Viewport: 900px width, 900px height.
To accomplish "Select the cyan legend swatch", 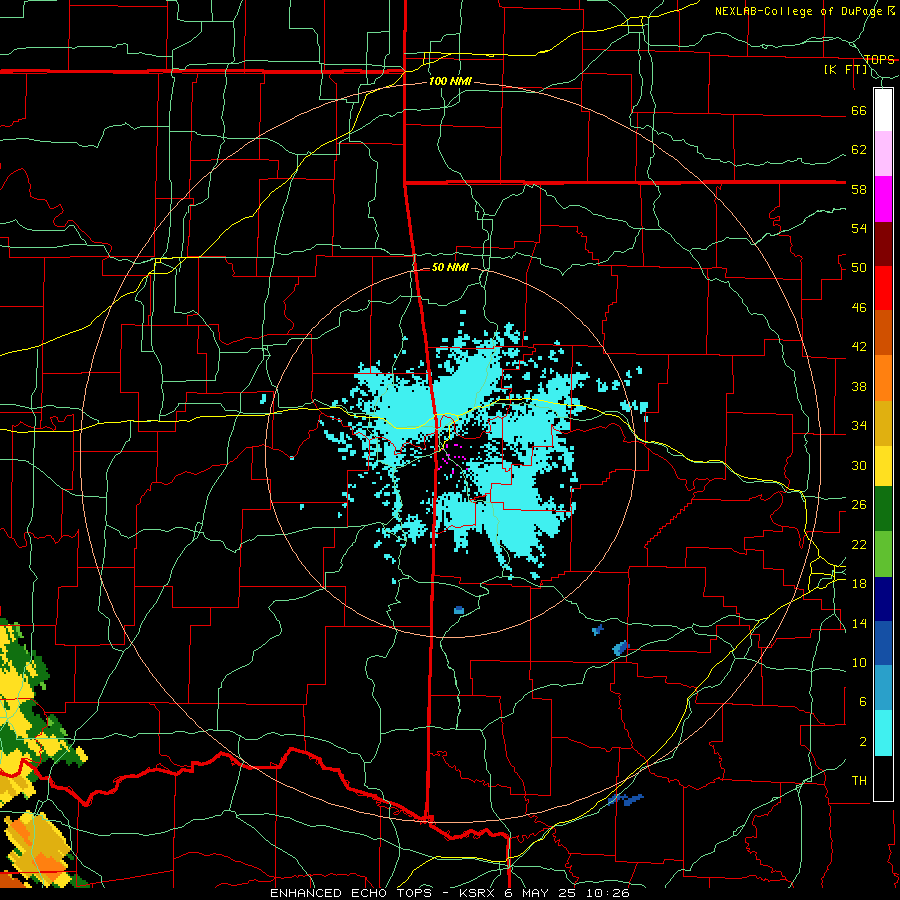I will [883, 733].
